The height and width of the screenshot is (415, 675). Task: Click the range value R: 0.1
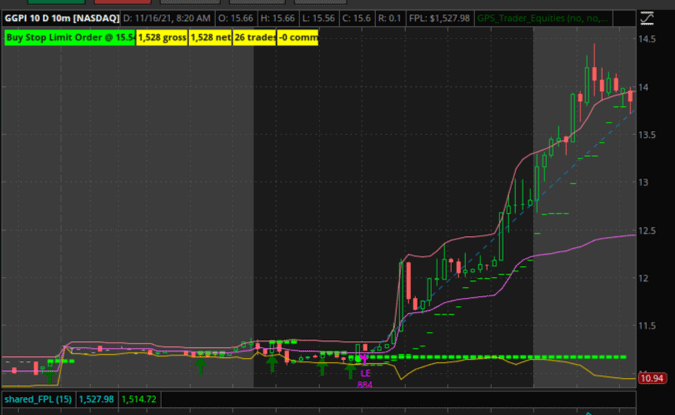[390, 19]
